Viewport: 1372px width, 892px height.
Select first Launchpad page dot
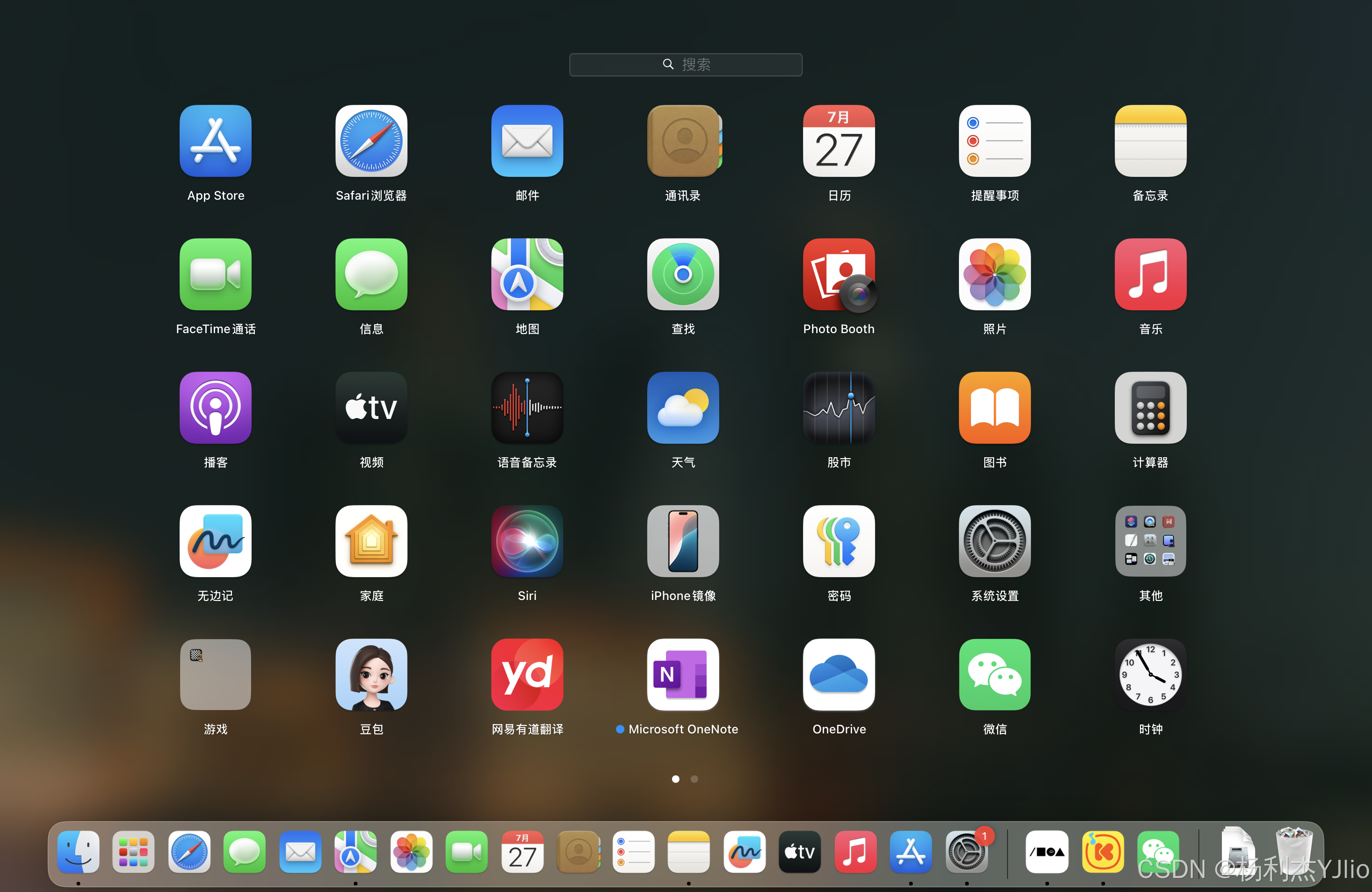click(x=676, y=779)
